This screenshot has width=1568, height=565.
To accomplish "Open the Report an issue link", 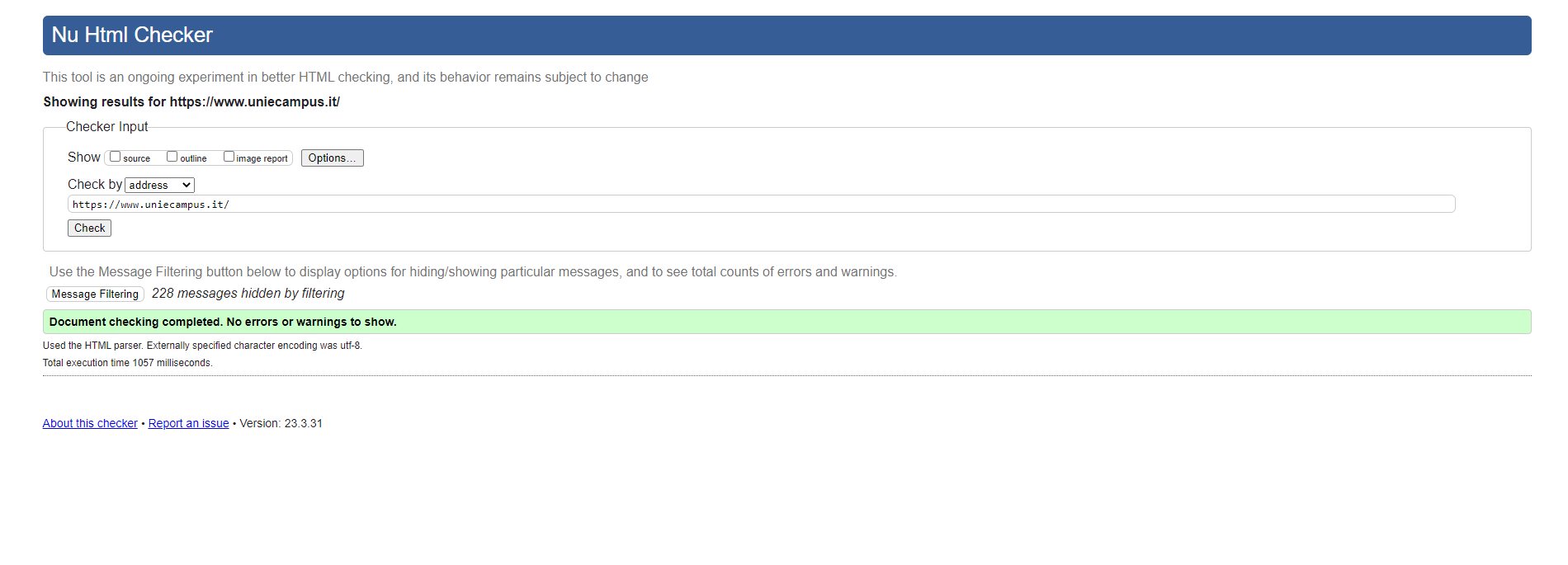I will [x=188, y=423].
